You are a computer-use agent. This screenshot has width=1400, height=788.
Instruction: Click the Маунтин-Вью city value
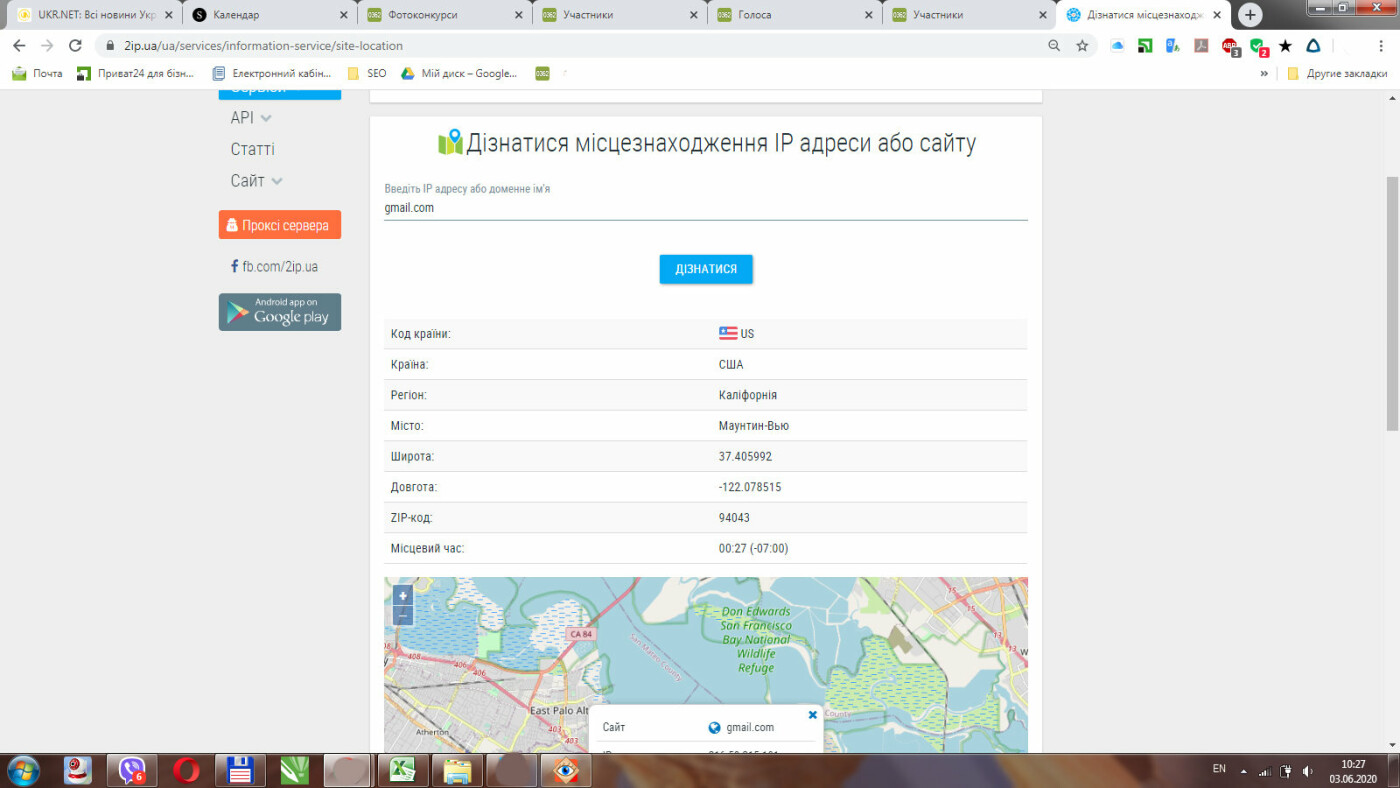(754, 426)
